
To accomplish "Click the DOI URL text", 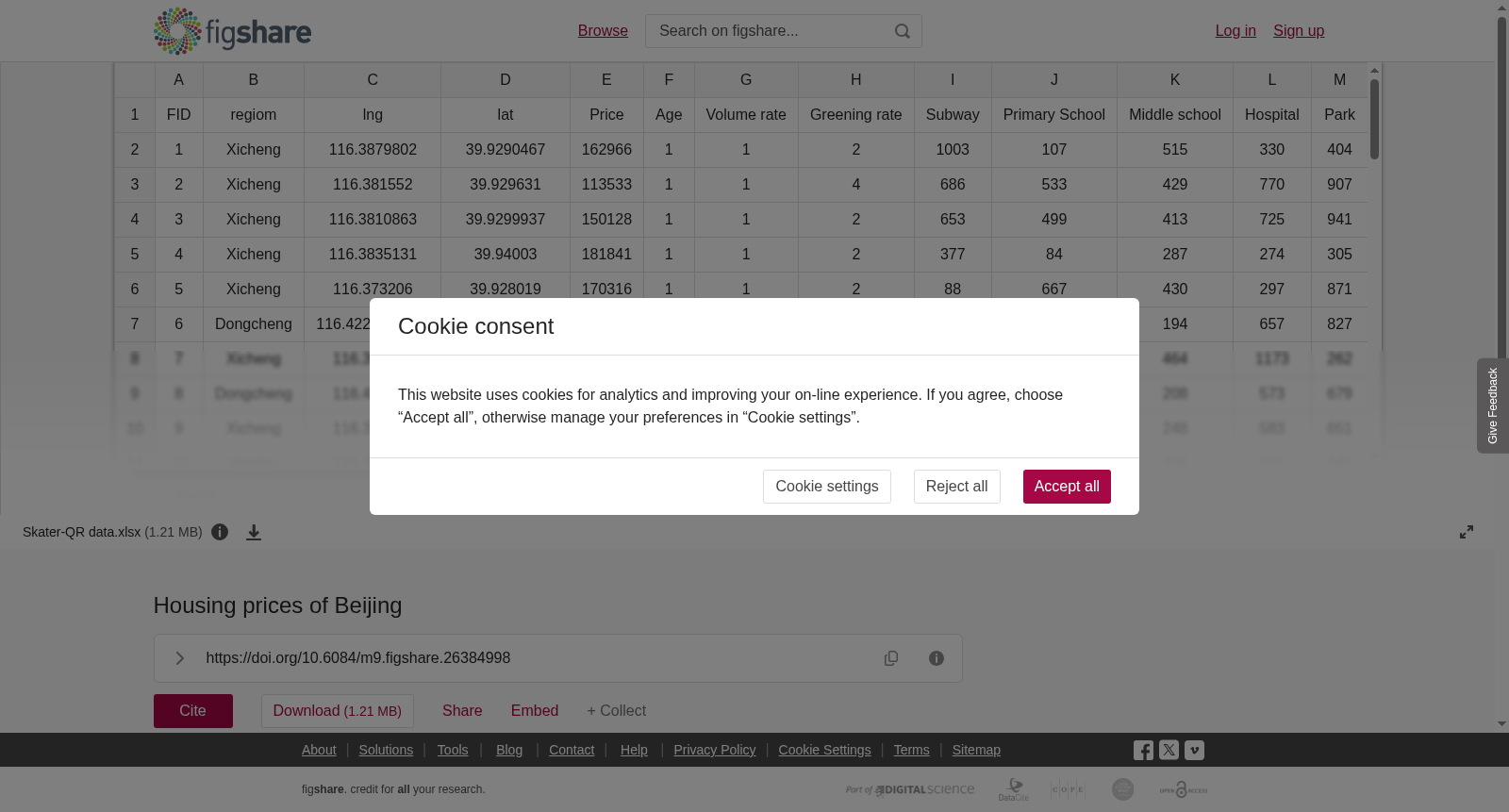I will pos(358,658).
